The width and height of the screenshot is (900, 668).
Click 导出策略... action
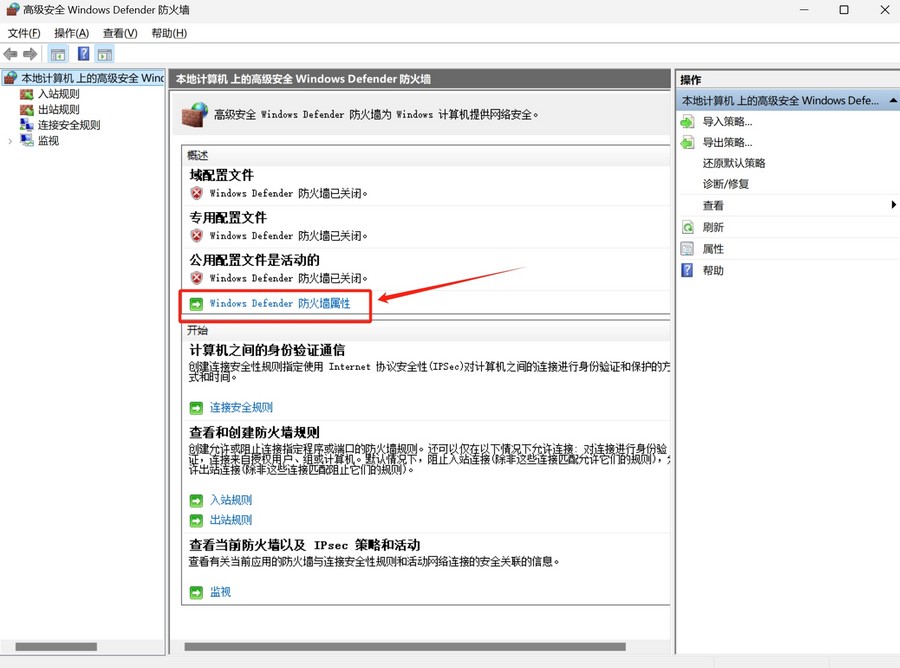727,142
